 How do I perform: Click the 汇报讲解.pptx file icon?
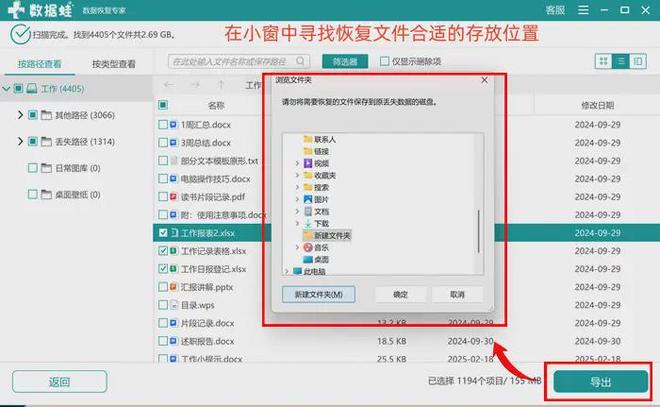[x=173, y=287]
